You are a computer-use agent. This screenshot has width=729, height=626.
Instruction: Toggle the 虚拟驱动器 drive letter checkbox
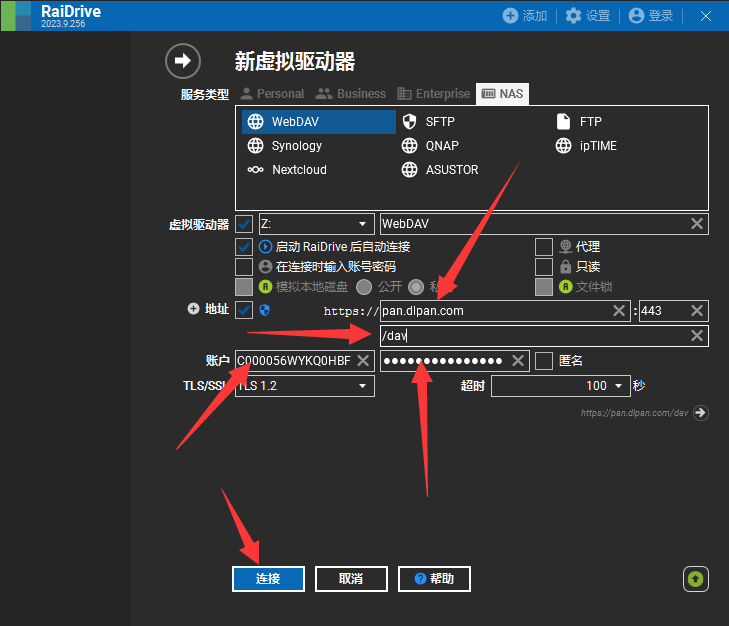point(244,224)
